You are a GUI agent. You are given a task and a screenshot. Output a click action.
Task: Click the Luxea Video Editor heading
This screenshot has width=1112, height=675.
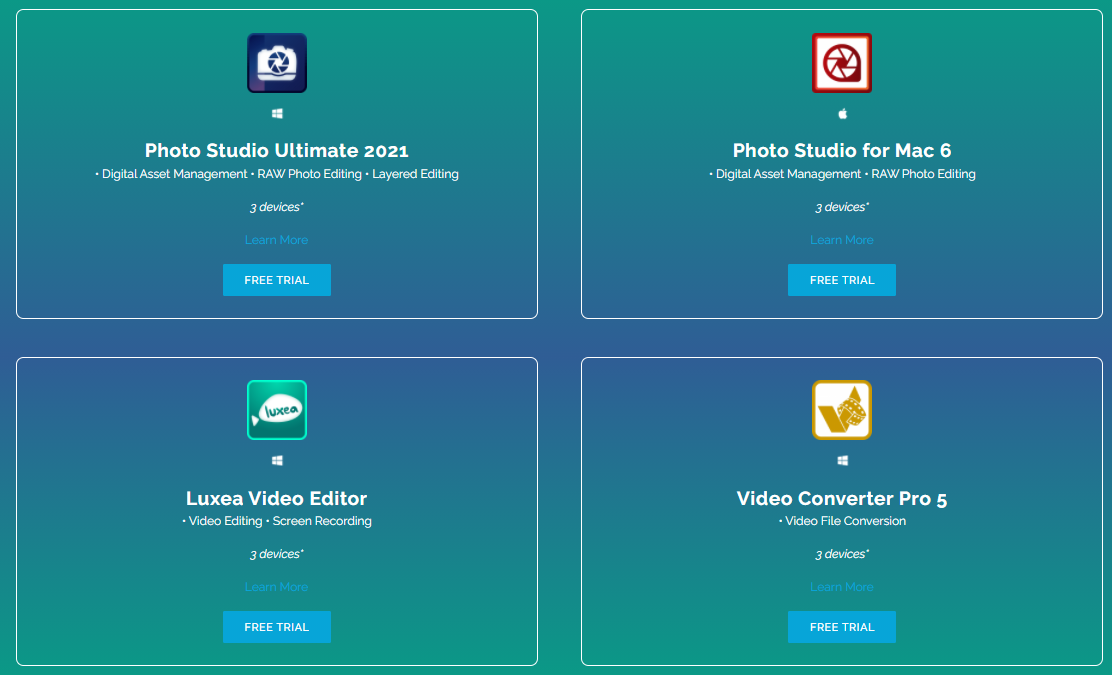coord(277,498)
